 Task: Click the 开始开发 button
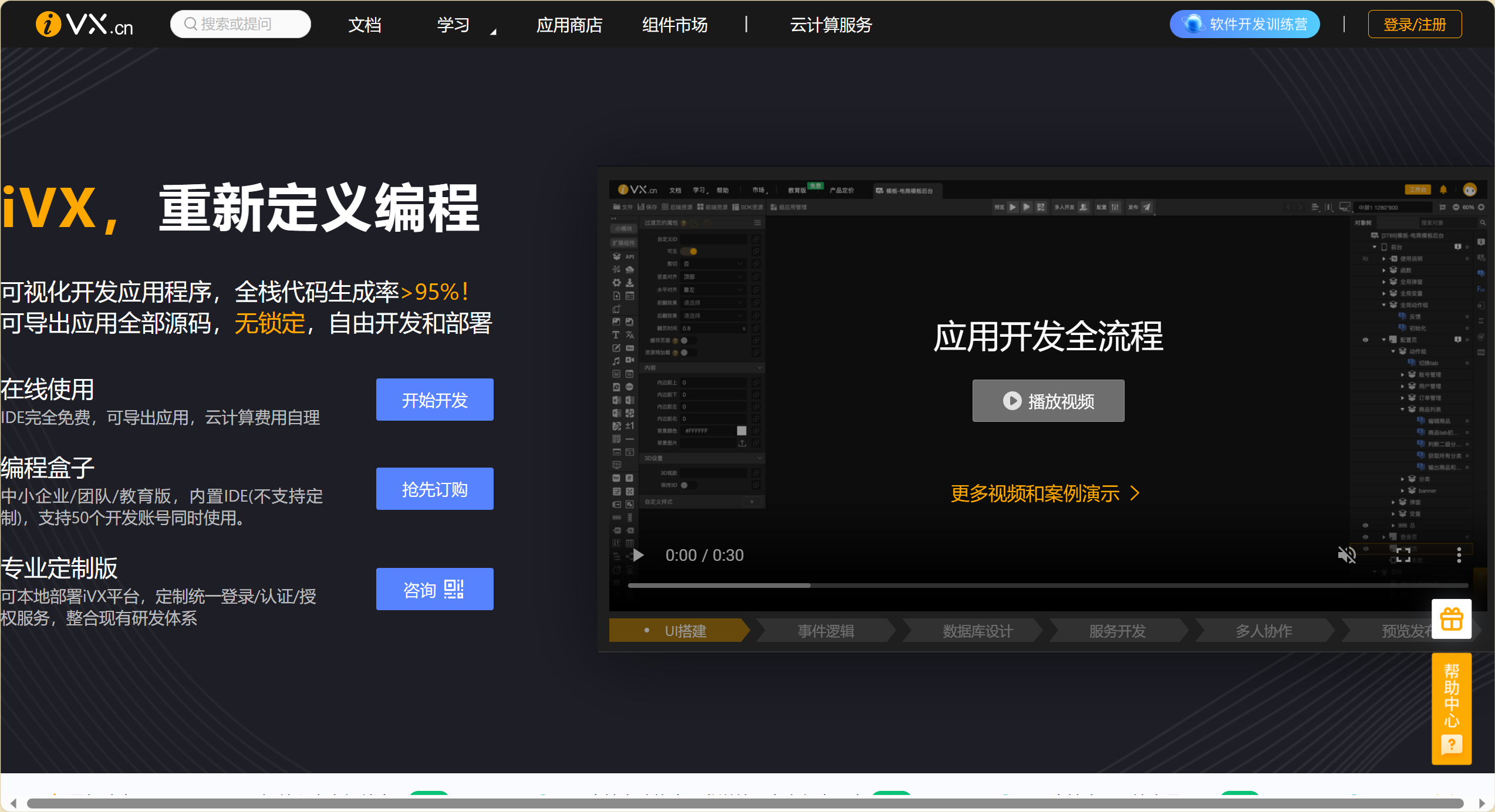click(x=434, y=400)
